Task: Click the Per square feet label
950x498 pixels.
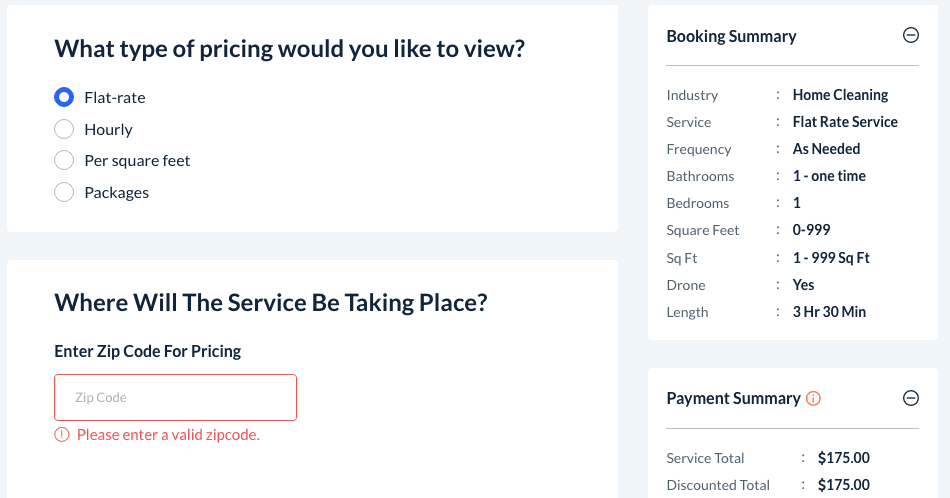Action: pos(137,160)
